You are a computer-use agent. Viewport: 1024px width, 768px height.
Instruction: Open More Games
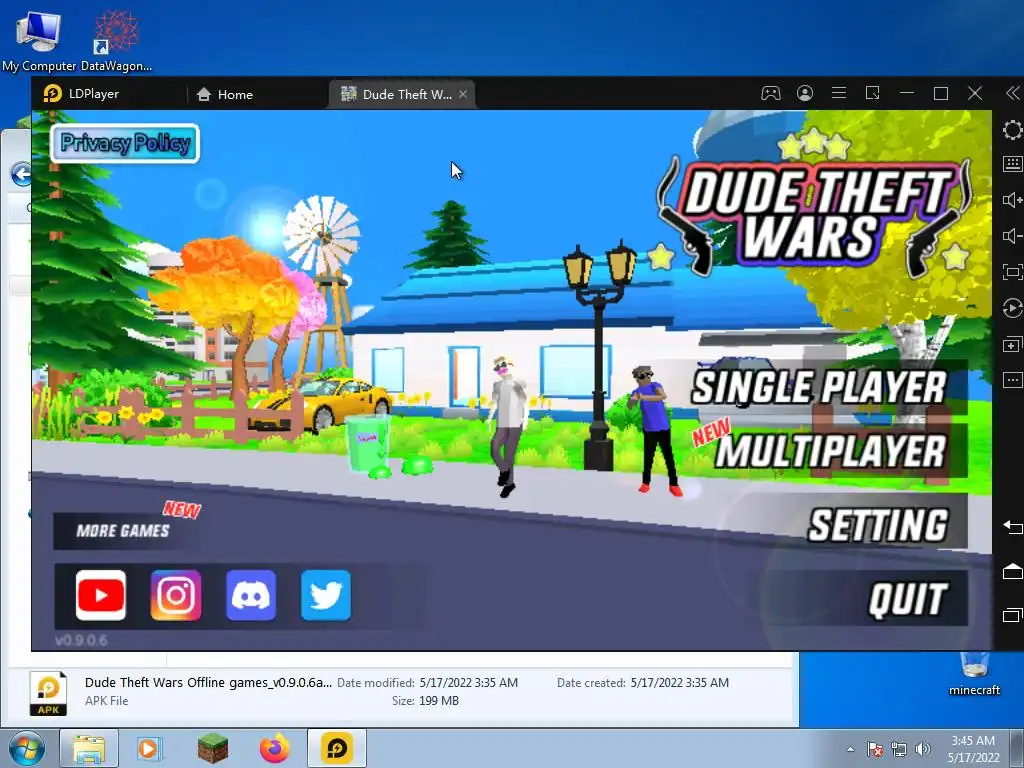pos(123,530)
